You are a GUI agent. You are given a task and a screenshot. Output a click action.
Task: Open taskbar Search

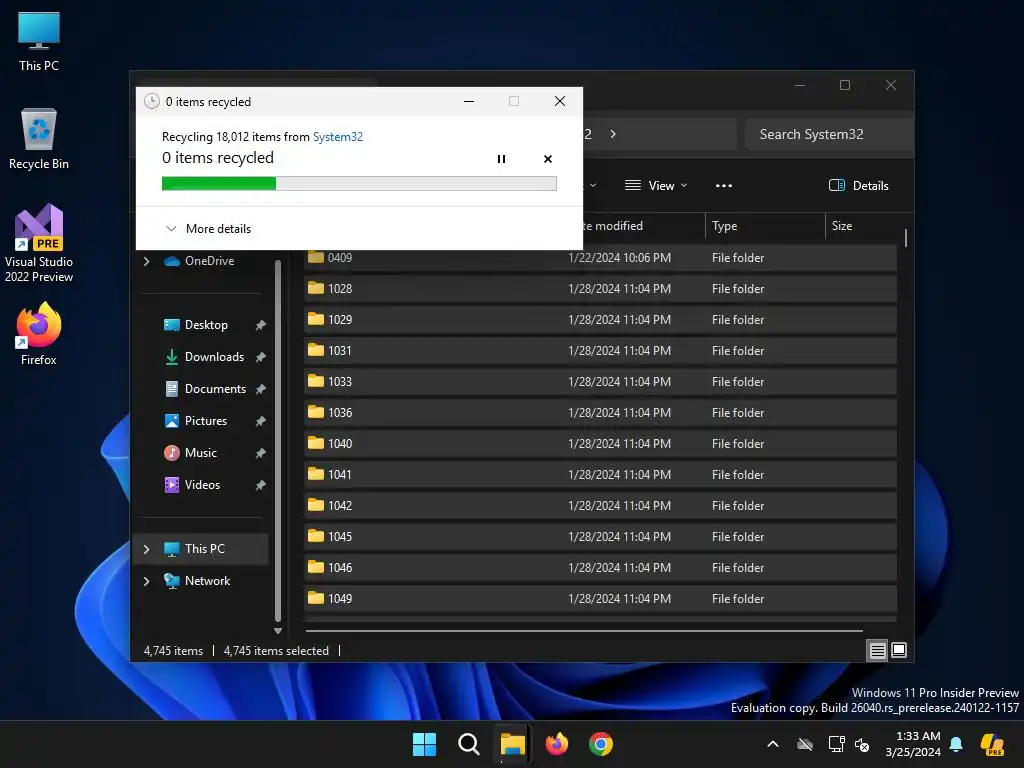(468, 744)
